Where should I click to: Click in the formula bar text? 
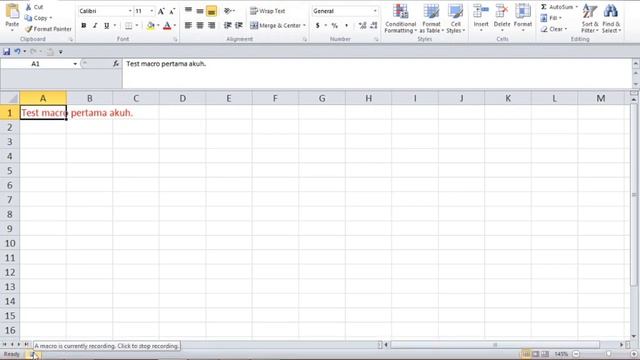click(166, 64)
